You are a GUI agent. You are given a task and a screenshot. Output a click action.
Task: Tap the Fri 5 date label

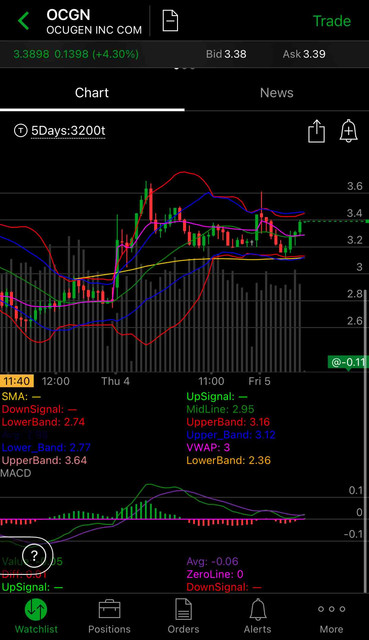[x=260, y=381]
